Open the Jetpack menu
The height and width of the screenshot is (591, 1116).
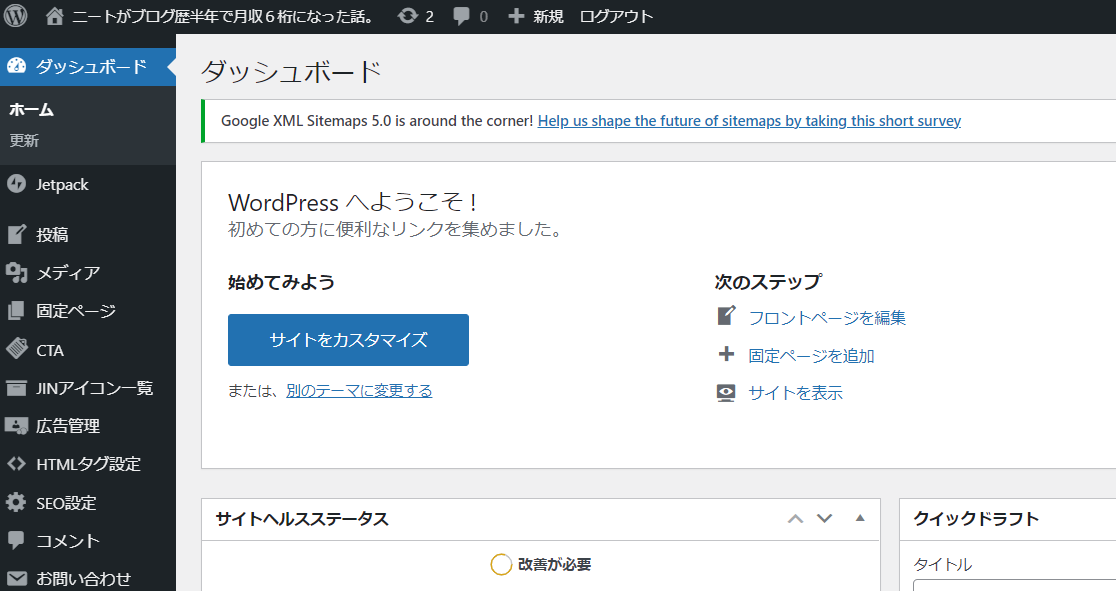[88, 184]
